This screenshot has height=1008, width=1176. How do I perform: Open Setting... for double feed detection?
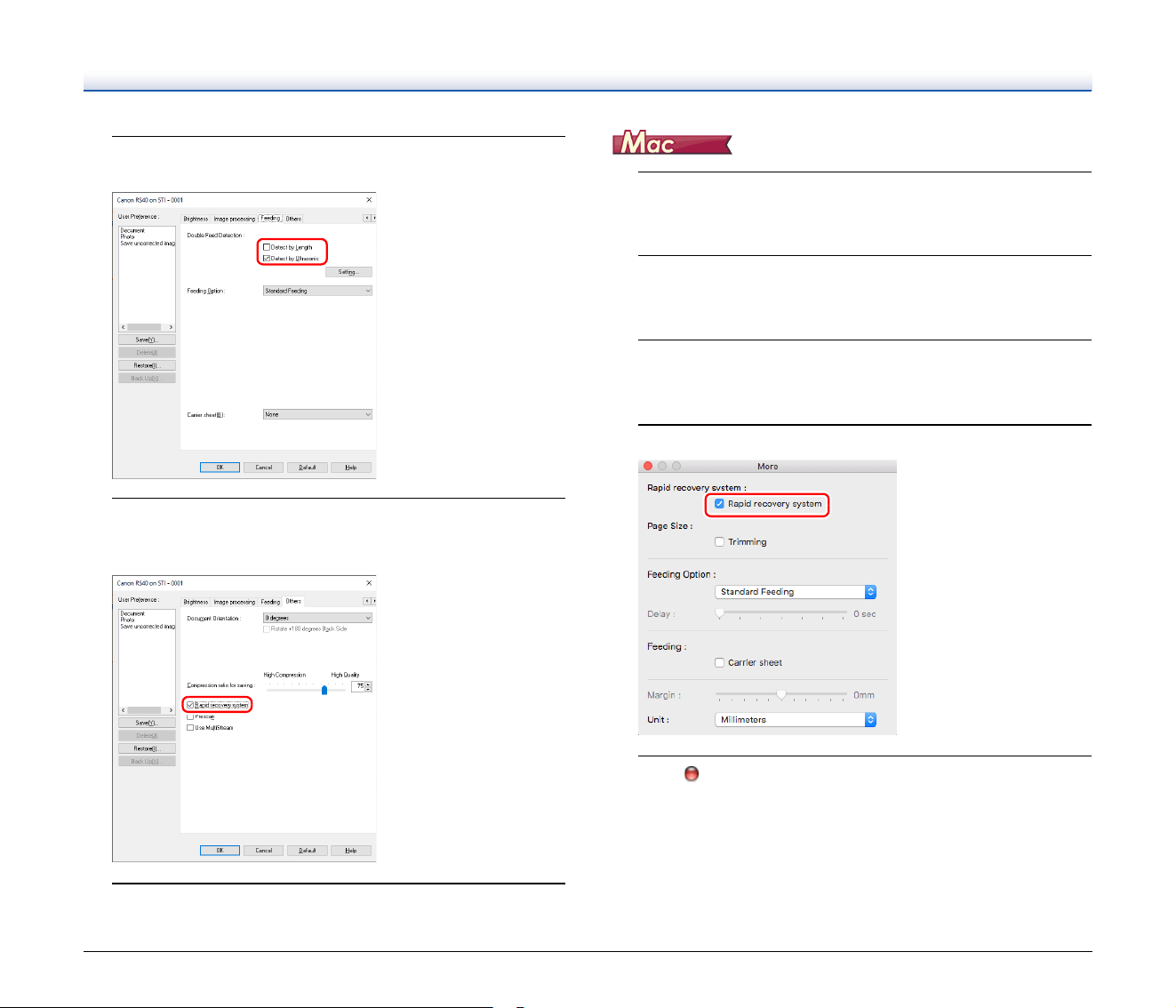(x=348, y=272)
